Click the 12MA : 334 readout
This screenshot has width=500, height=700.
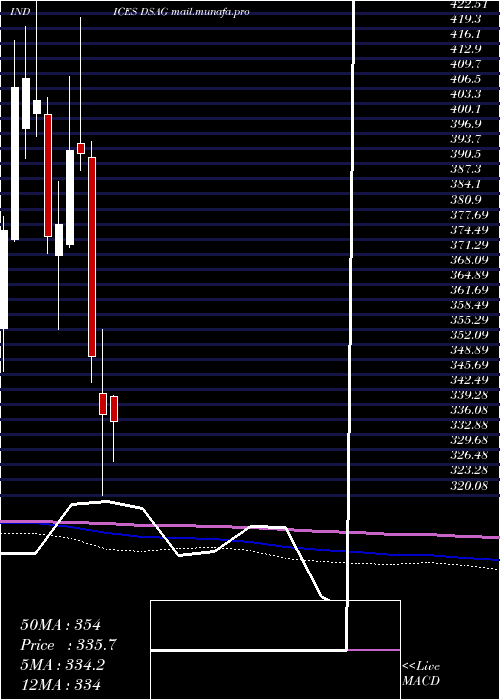(x=60, y=684)
